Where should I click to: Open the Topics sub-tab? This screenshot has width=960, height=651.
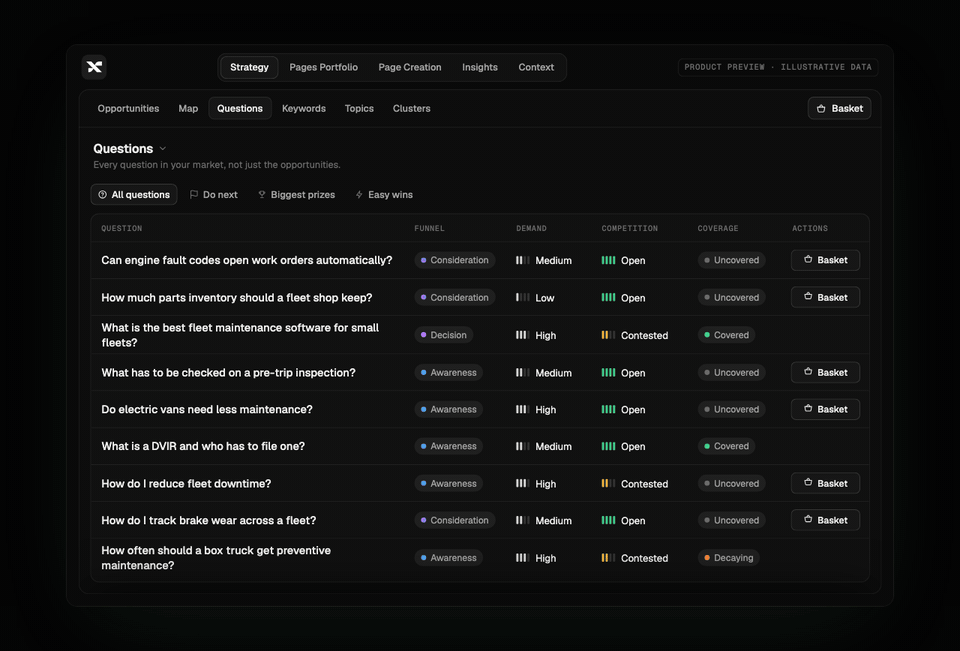tap(359, 108)
